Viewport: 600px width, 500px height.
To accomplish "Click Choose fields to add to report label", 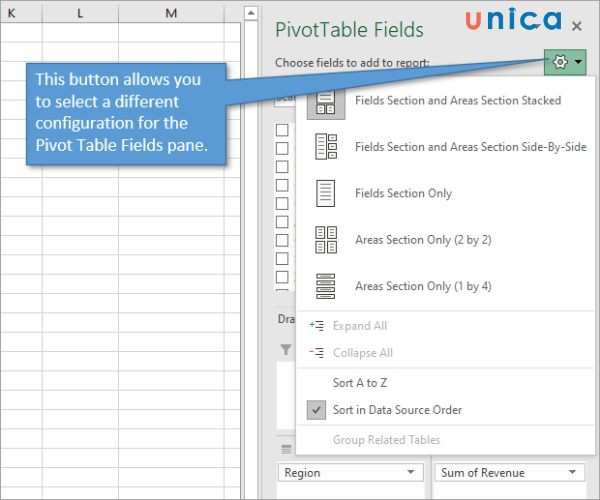I will (x=352, y=62).
